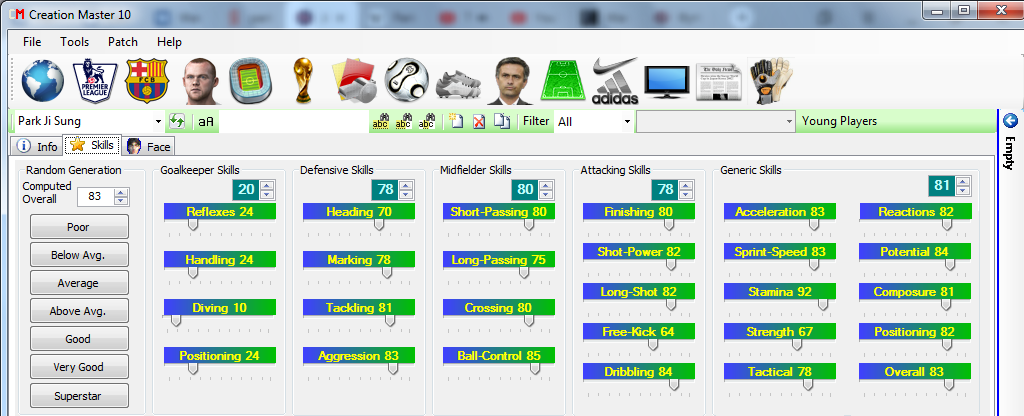Image resolution: width=1024 pixels, height=416 pixels.
Task: Open the football boots icon
Action: pyautogui.click(x=458, y=81)
